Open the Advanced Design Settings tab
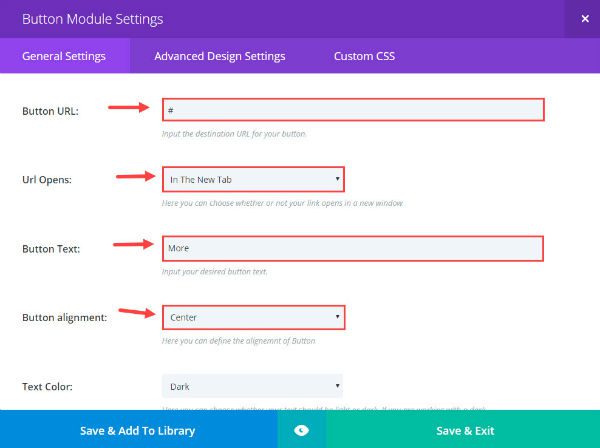 coord(219,56)
